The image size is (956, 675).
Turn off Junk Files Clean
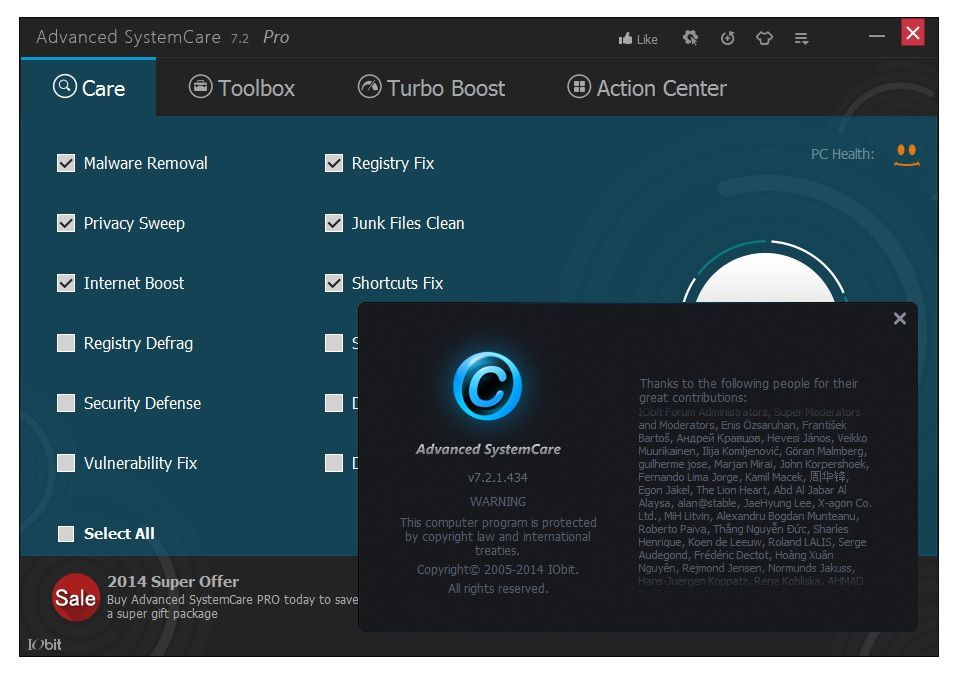334,223
